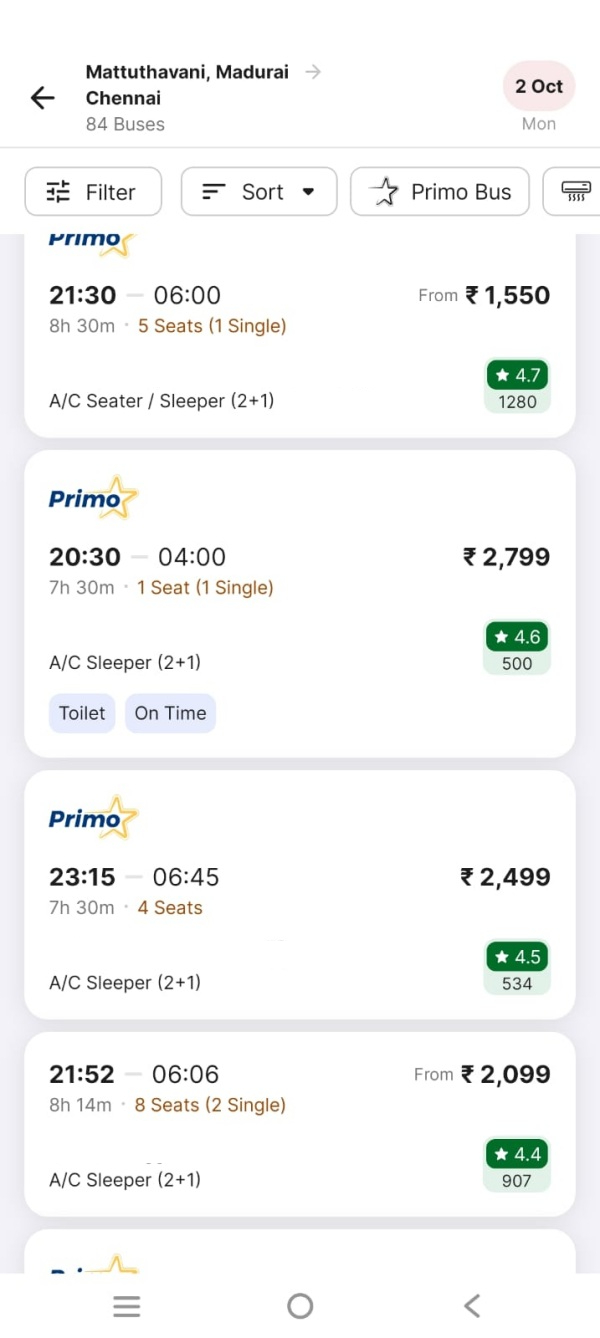
Task: Tap the navigation bar back triangle
Action: click(470, 1305)
